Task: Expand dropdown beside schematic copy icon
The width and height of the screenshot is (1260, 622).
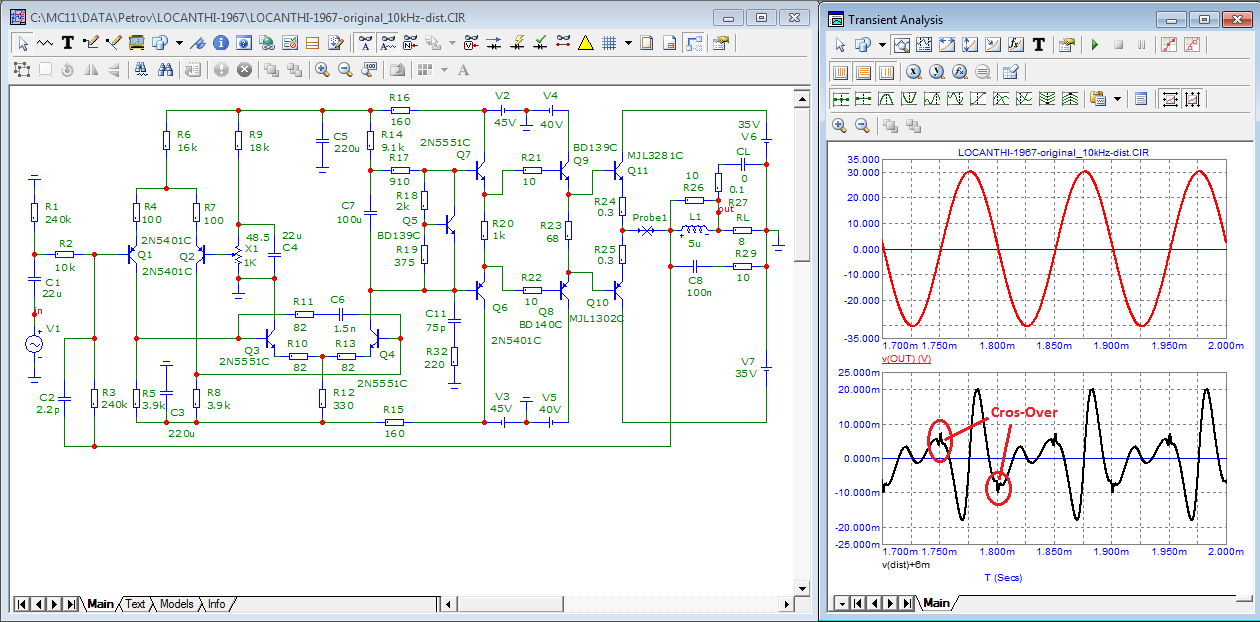Action: 179,43
